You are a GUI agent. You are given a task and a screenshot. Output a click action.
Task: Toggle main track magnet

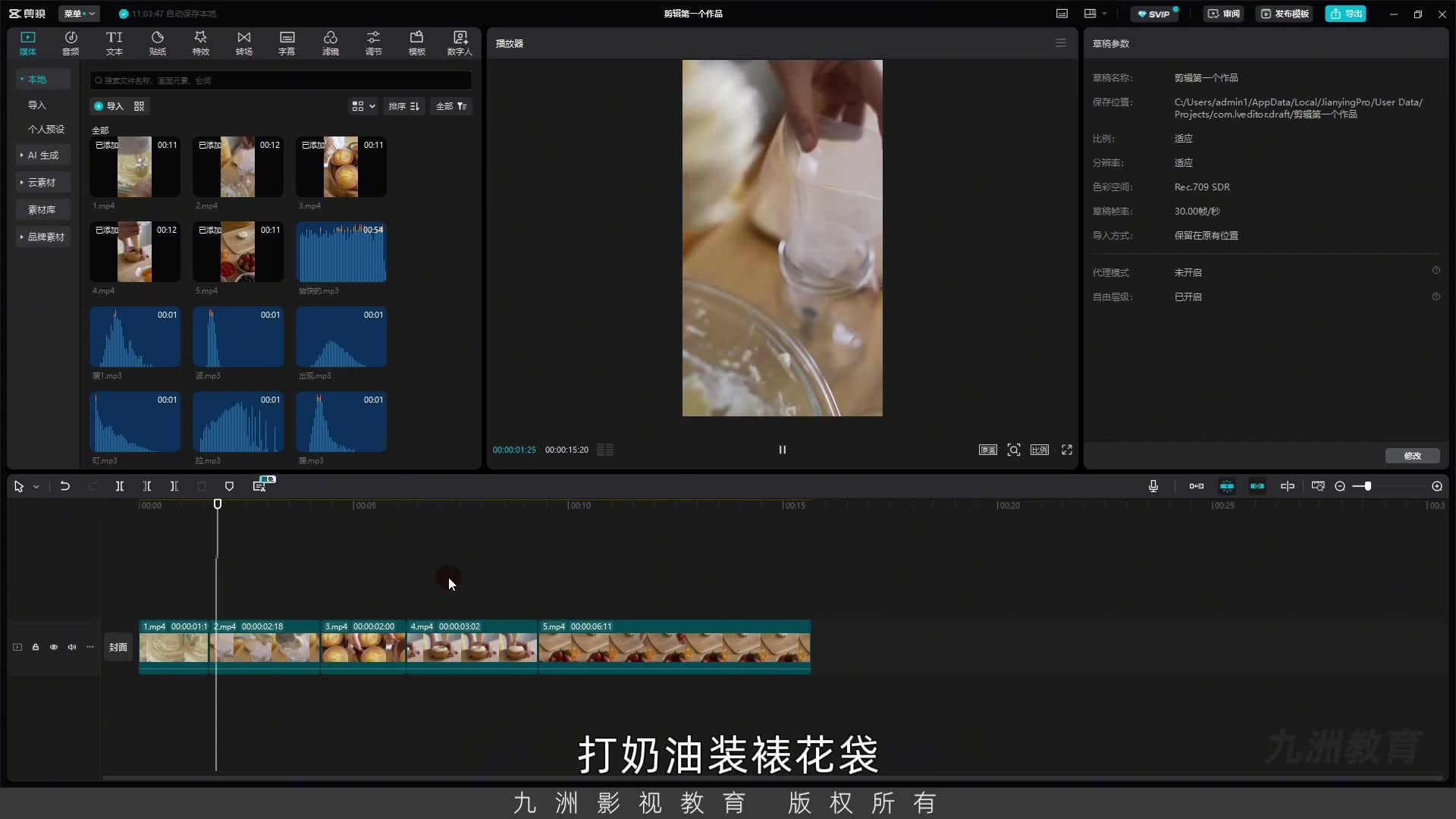coord(1197,486)
